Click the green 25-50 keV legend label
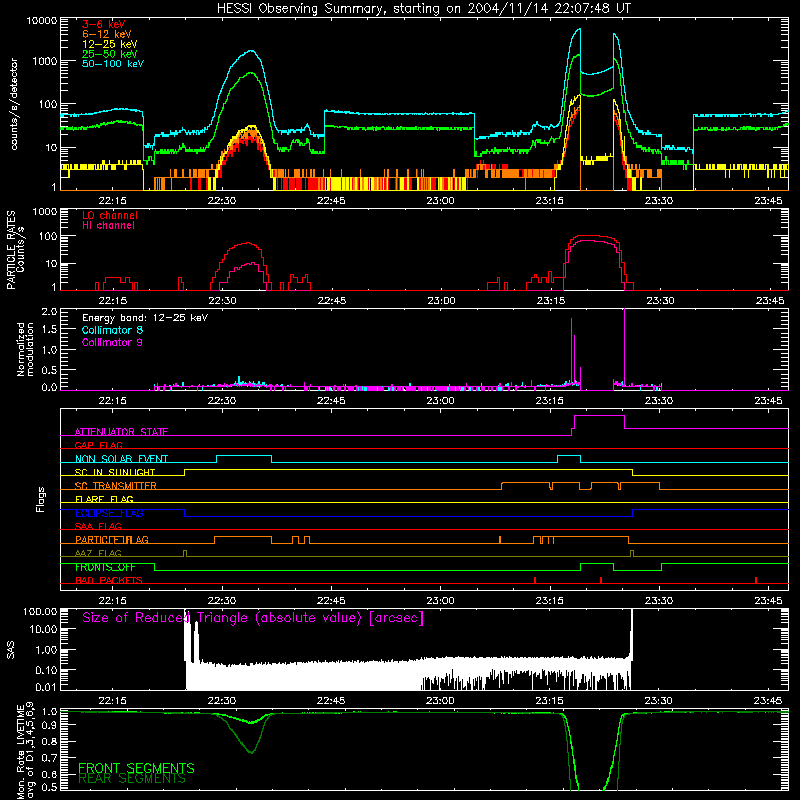800x800 pixels. (x=110, y=54)
